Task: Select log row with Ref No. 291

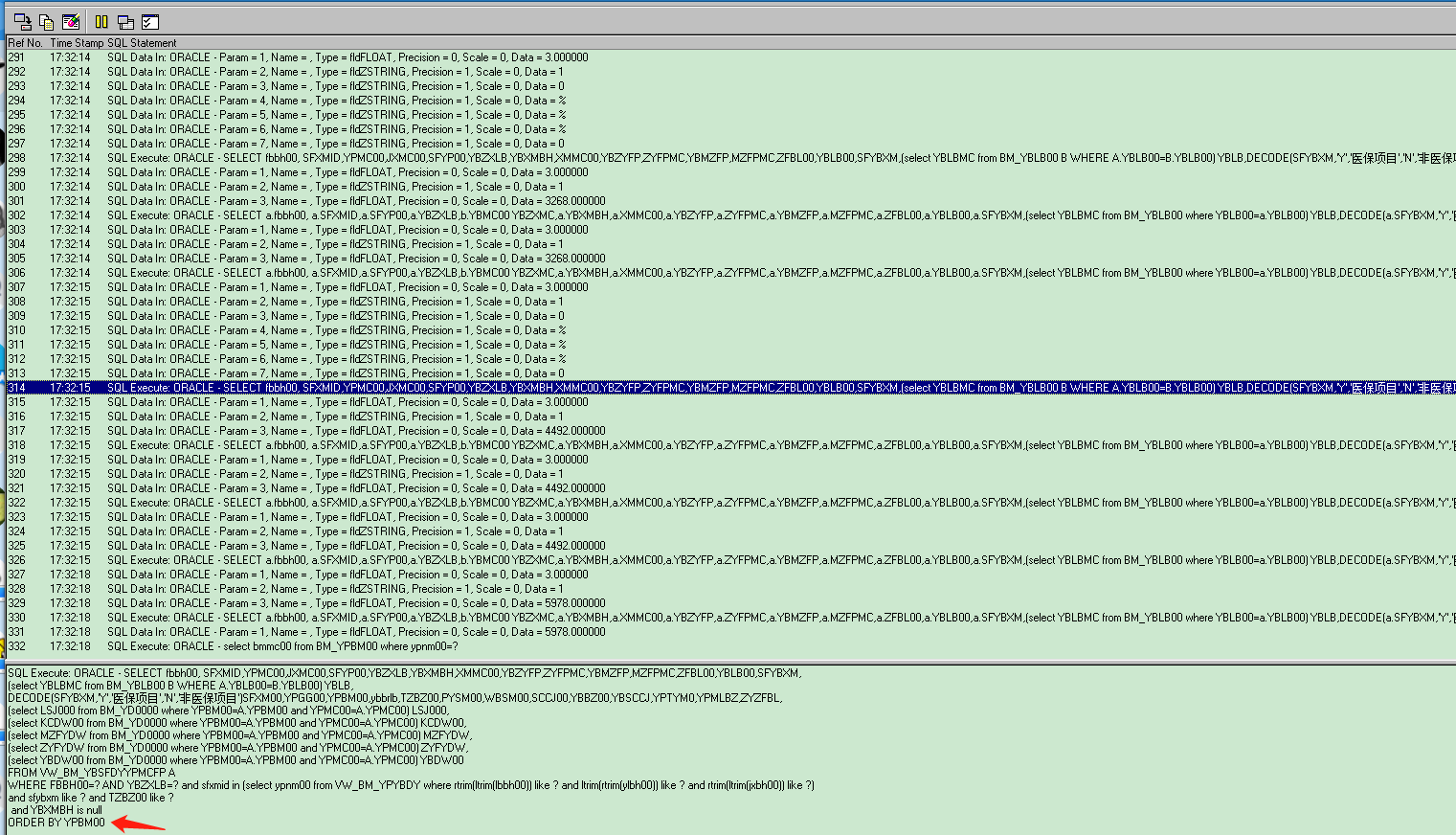Action: point(731,57)
